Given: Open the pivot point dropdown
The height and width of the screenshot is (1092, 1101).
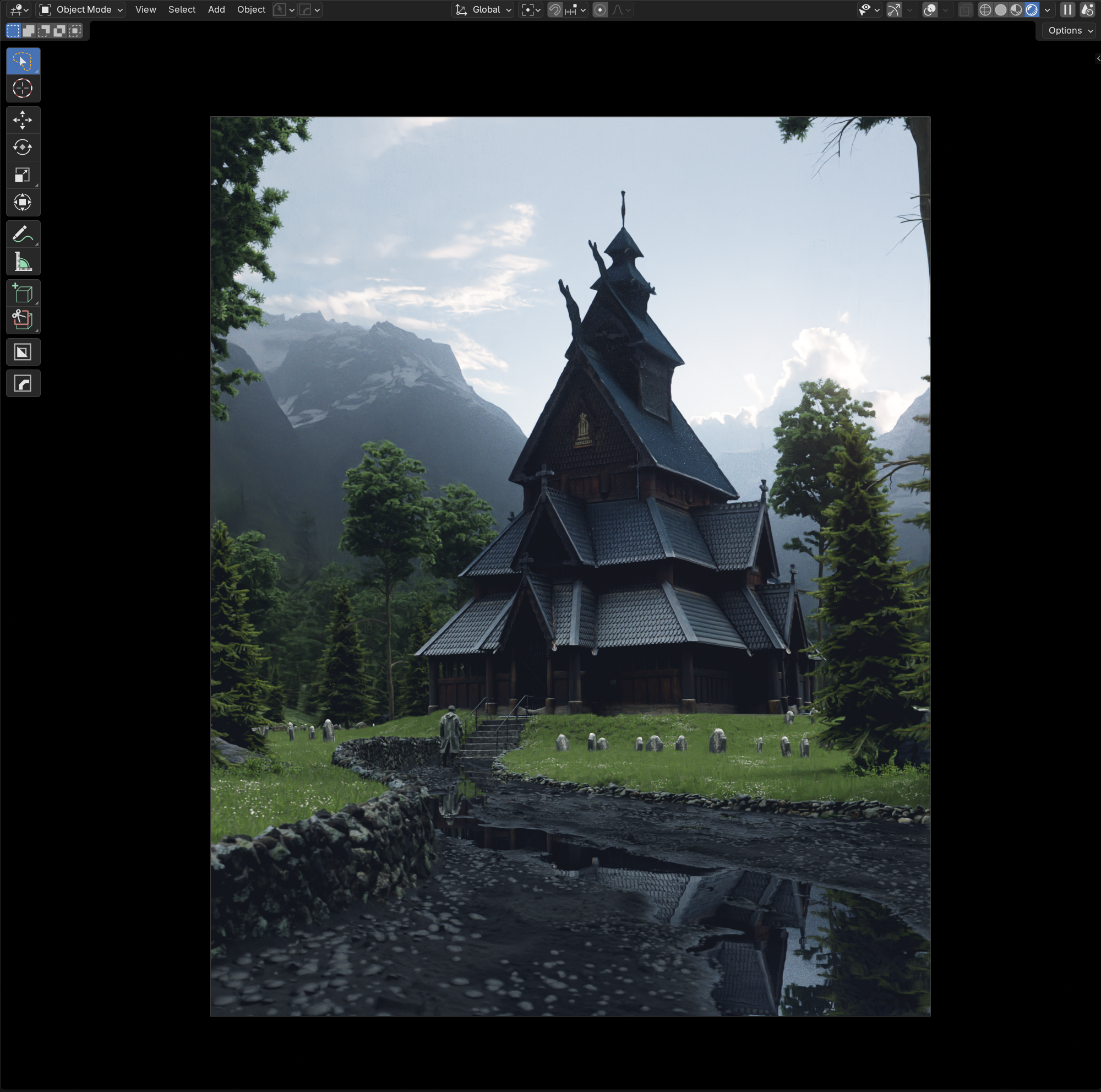Looking at the screenshot, I should tap(531, 10).
